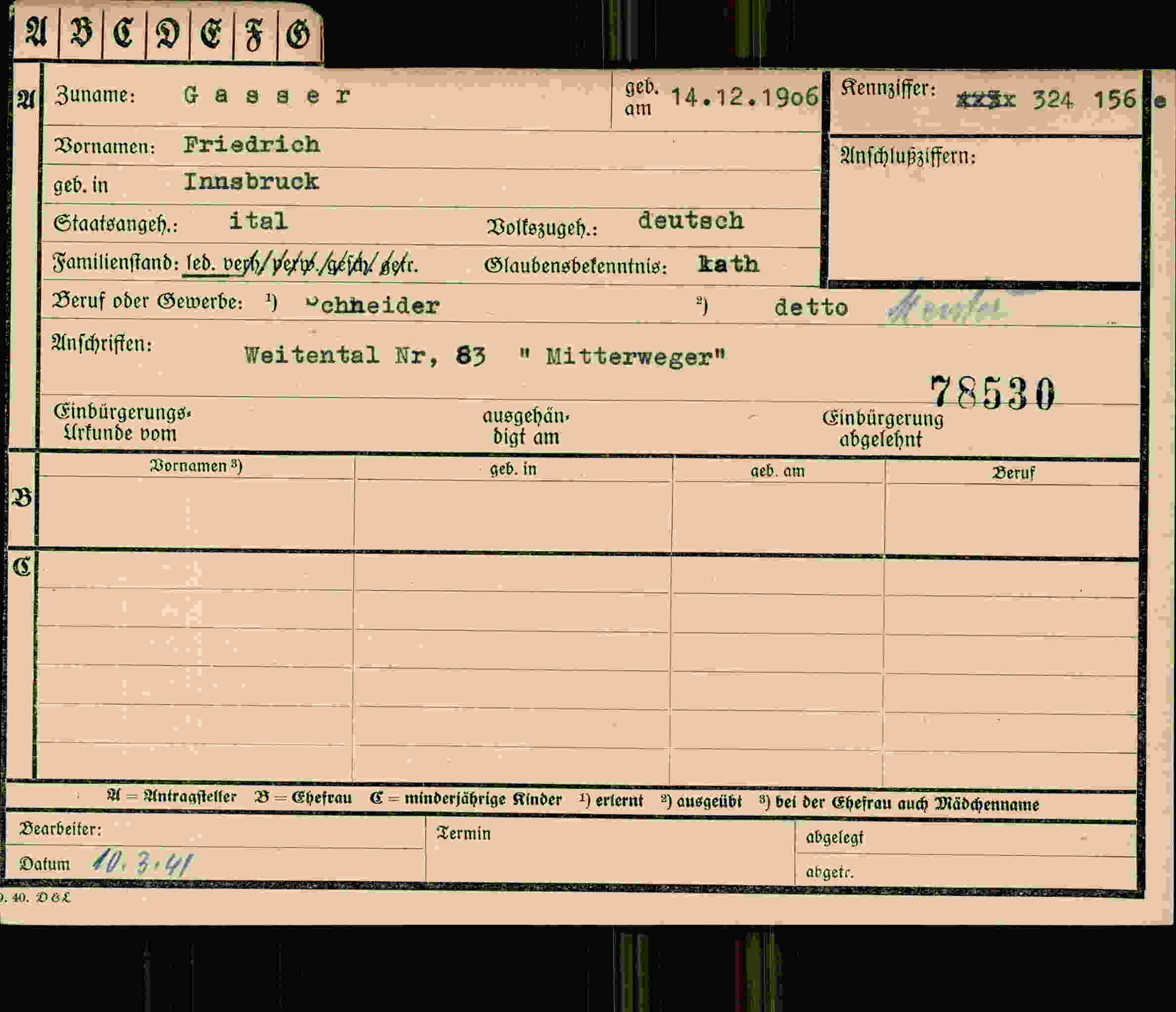Click the legend text "C = minderjährige Kinder"
This screenshot has height=1012, width=1176.
(466, 799)
